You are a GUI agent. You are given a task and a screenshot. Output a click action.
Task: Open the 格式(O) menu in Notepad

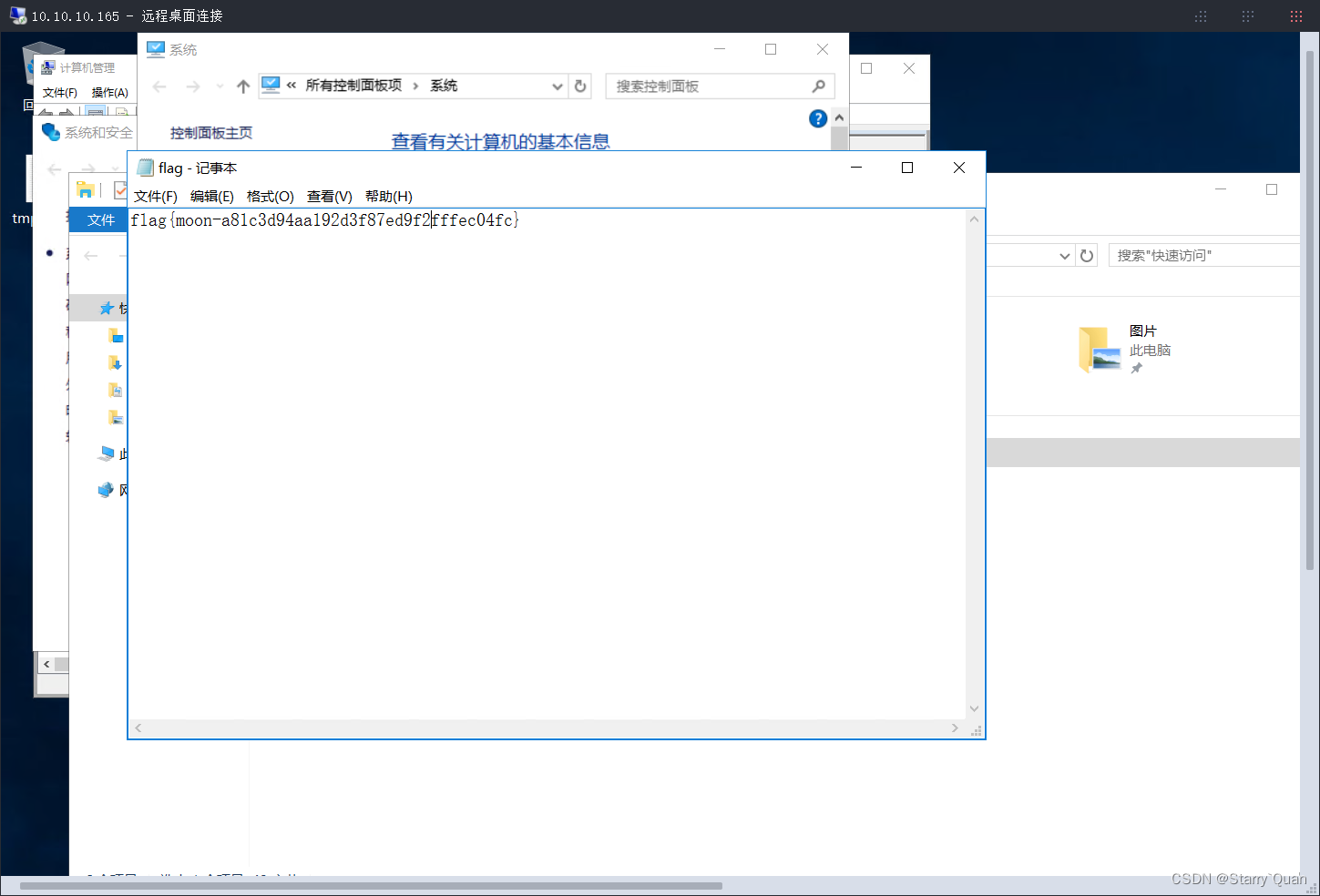(270, 197)
